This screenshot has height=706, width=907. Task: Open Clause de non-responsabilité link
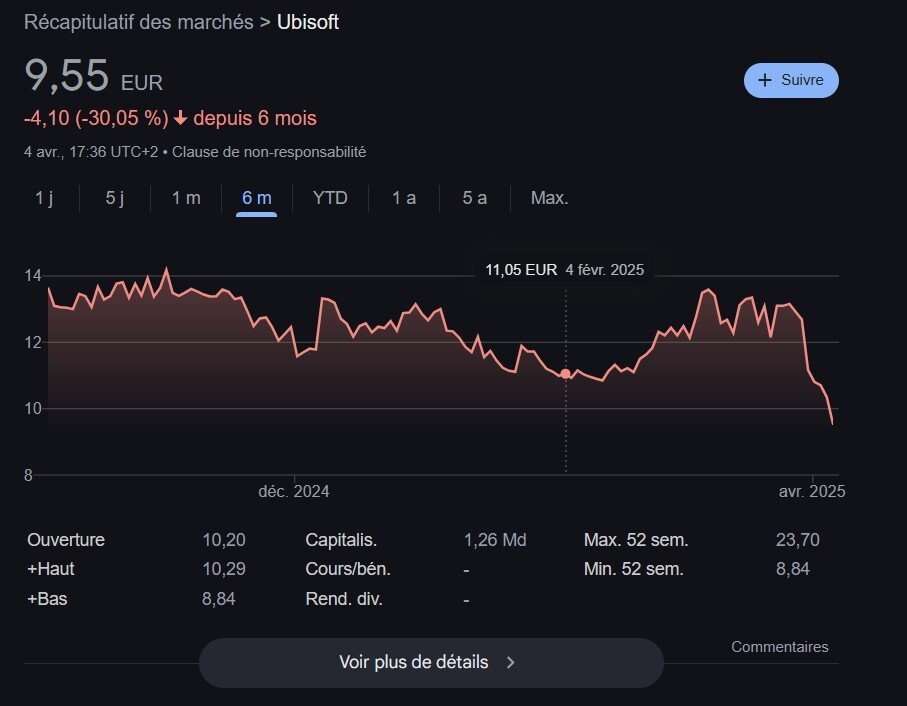click(269, 152)
